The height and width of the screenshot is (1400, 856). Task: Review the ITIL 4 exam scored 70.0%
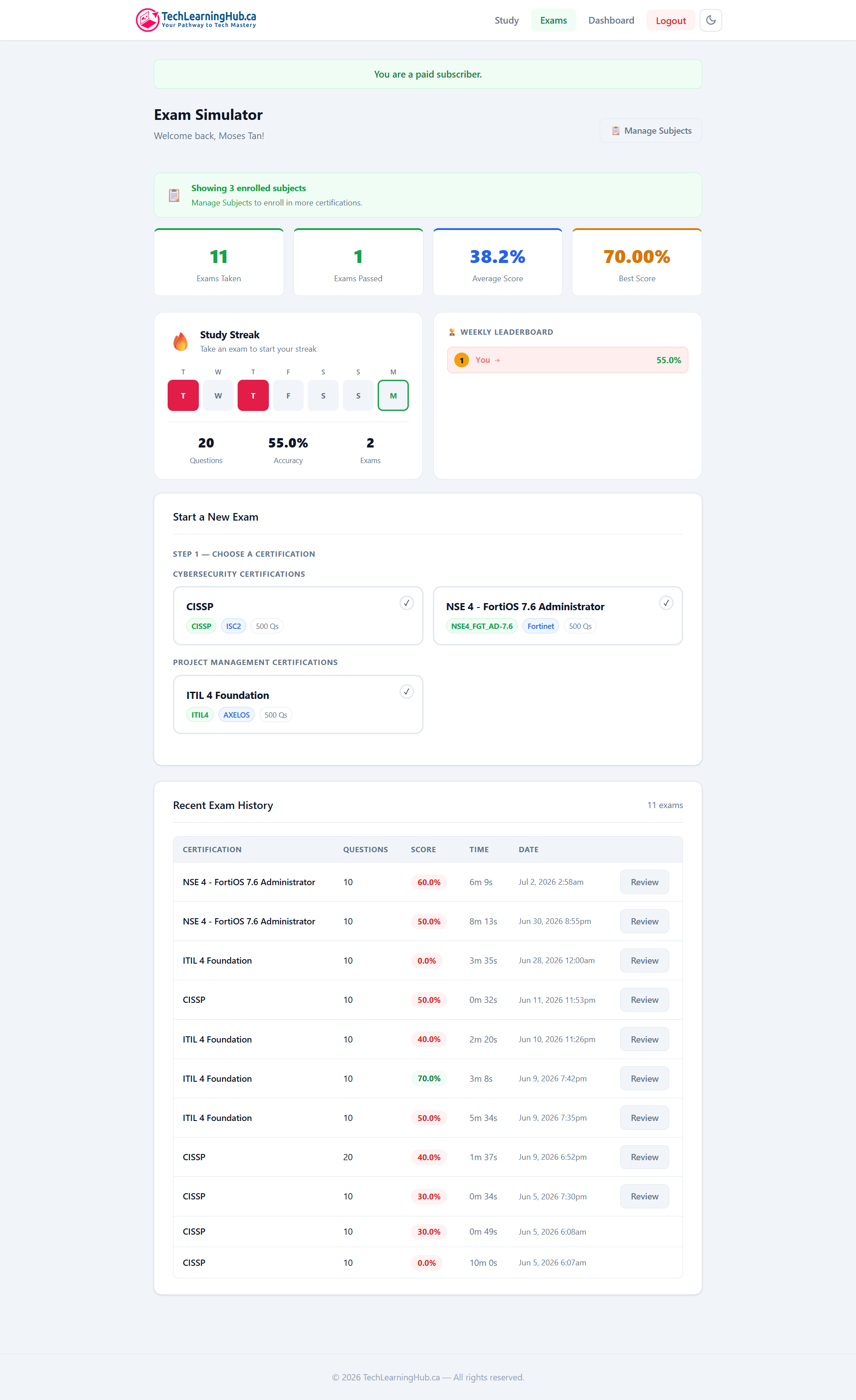pyautogui.click(x=645, y=1078)
